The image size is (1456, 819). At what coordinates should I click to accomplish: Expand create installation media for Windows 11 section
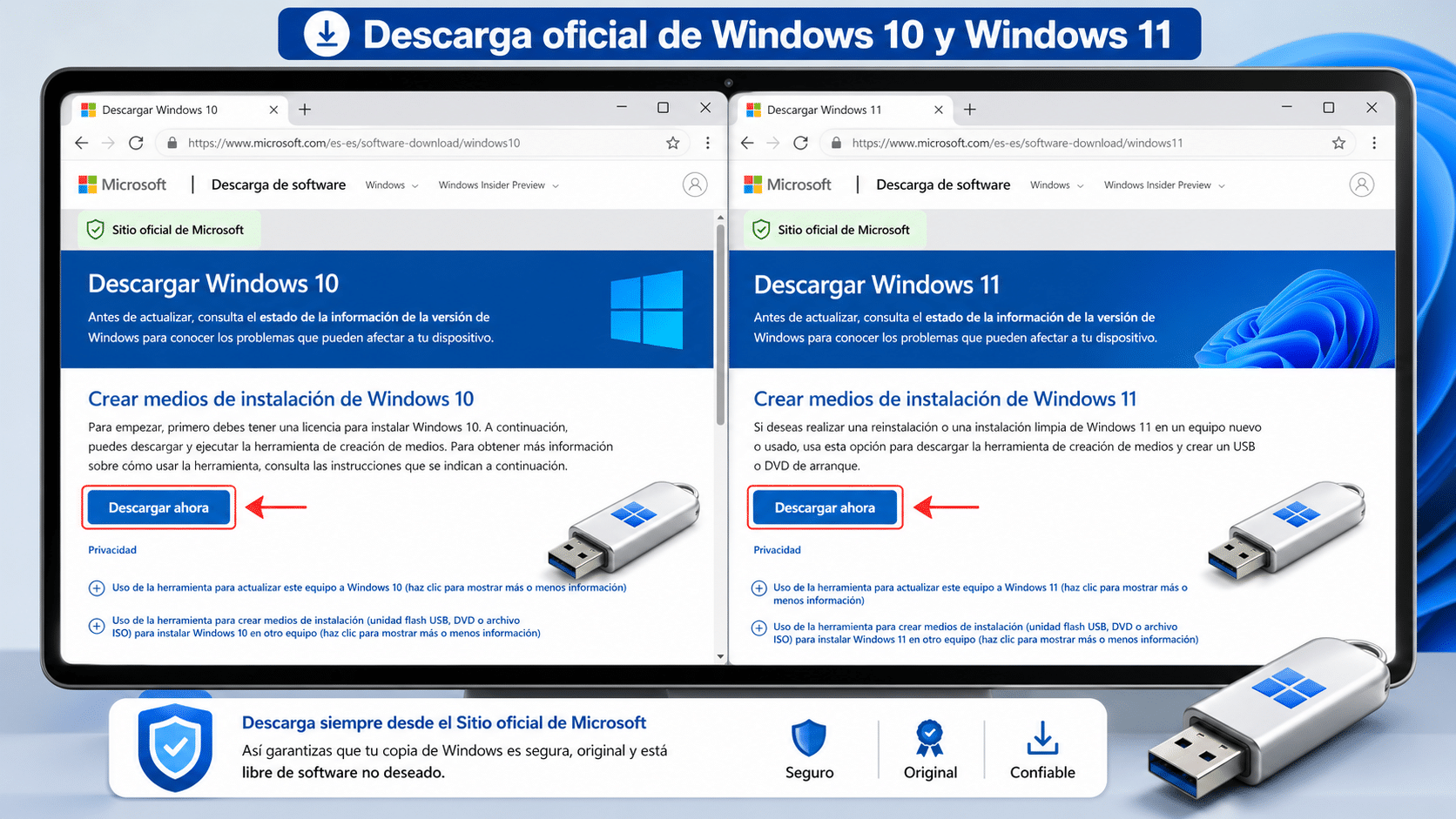758,628
